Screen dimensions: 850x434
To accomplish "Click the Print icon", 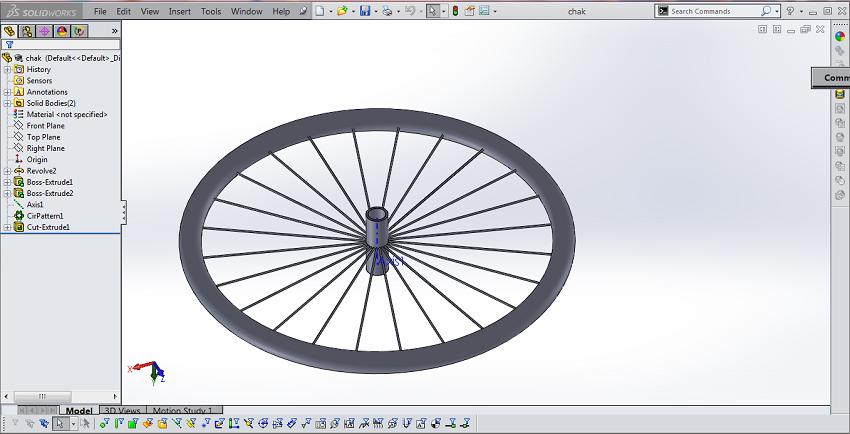I will 387,11.
